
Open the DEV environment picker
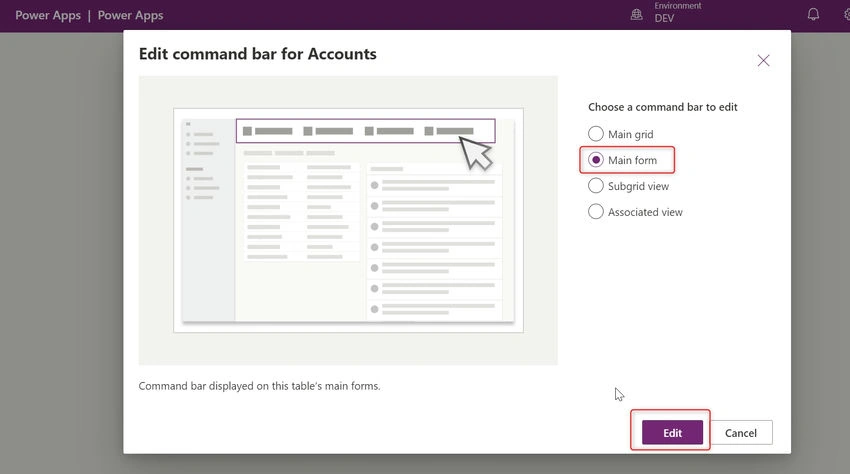click(677, 12)
